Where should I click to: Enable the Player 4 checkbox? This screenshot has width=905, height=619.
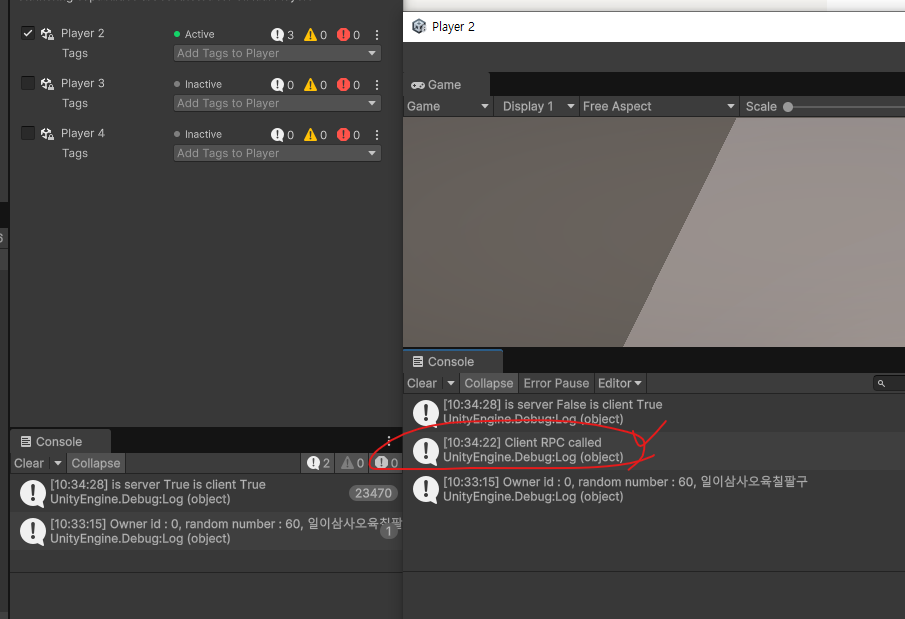pos(28,133)
